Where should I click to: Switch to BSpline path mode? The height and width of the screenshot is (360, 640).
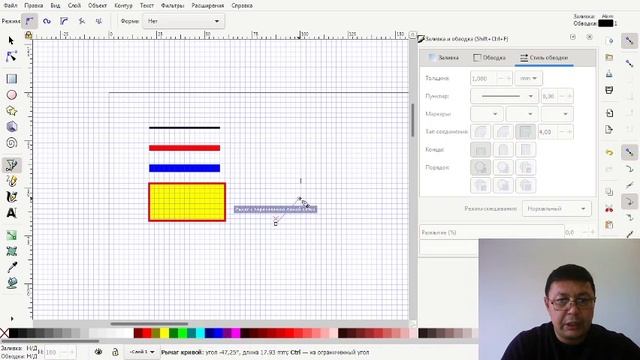(x=64, y=21)
